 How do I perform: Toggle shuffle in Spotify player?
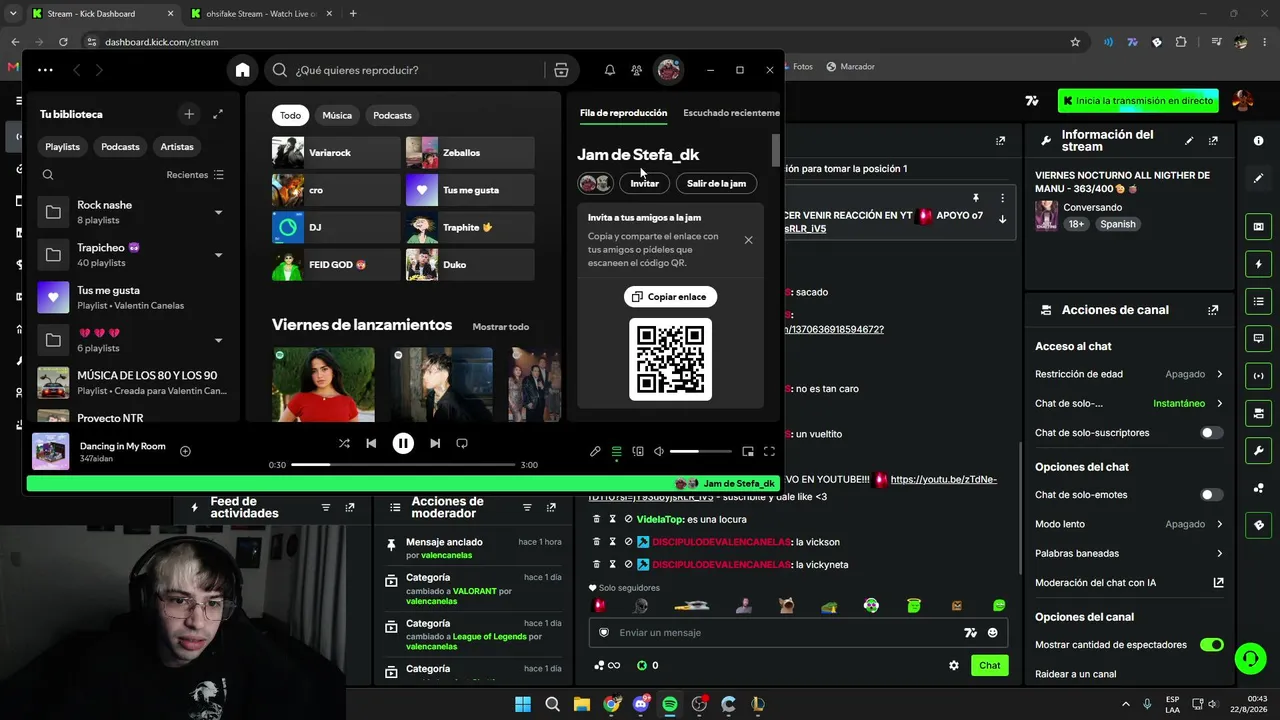click(x=344, y=443)
